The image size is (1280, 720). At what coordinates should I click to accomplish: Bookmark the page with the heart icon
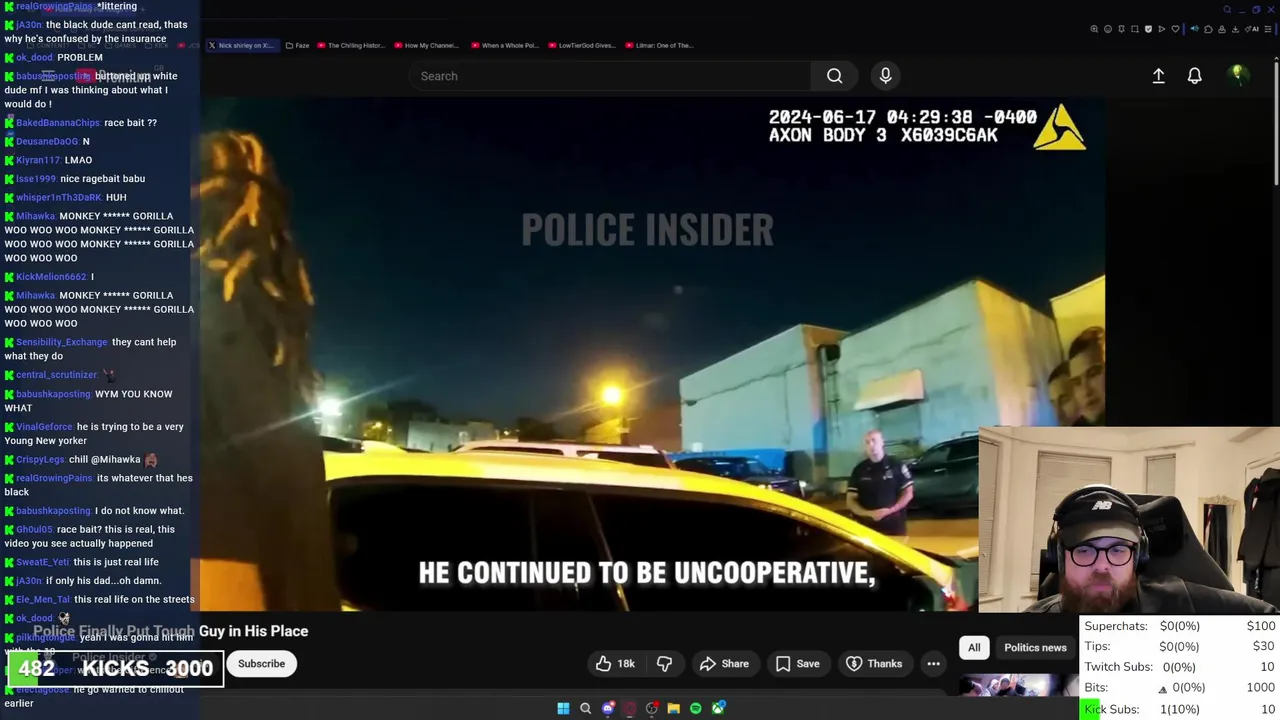point(1175,29)
